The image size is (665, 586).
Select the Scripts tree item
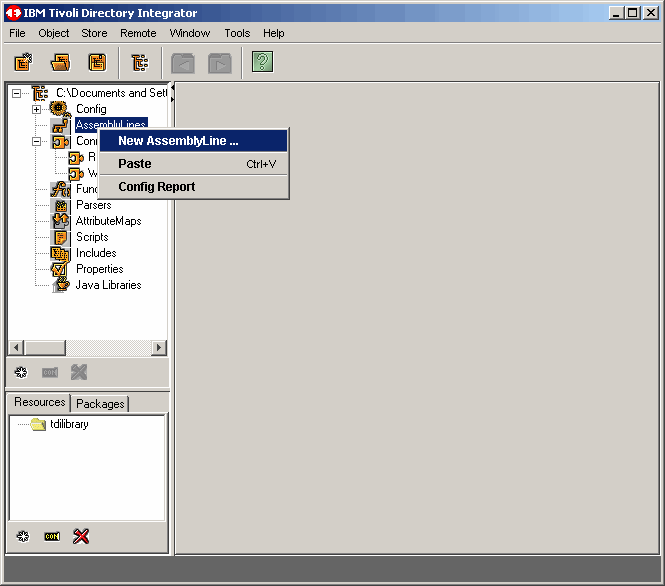click(x=92, y=237)
